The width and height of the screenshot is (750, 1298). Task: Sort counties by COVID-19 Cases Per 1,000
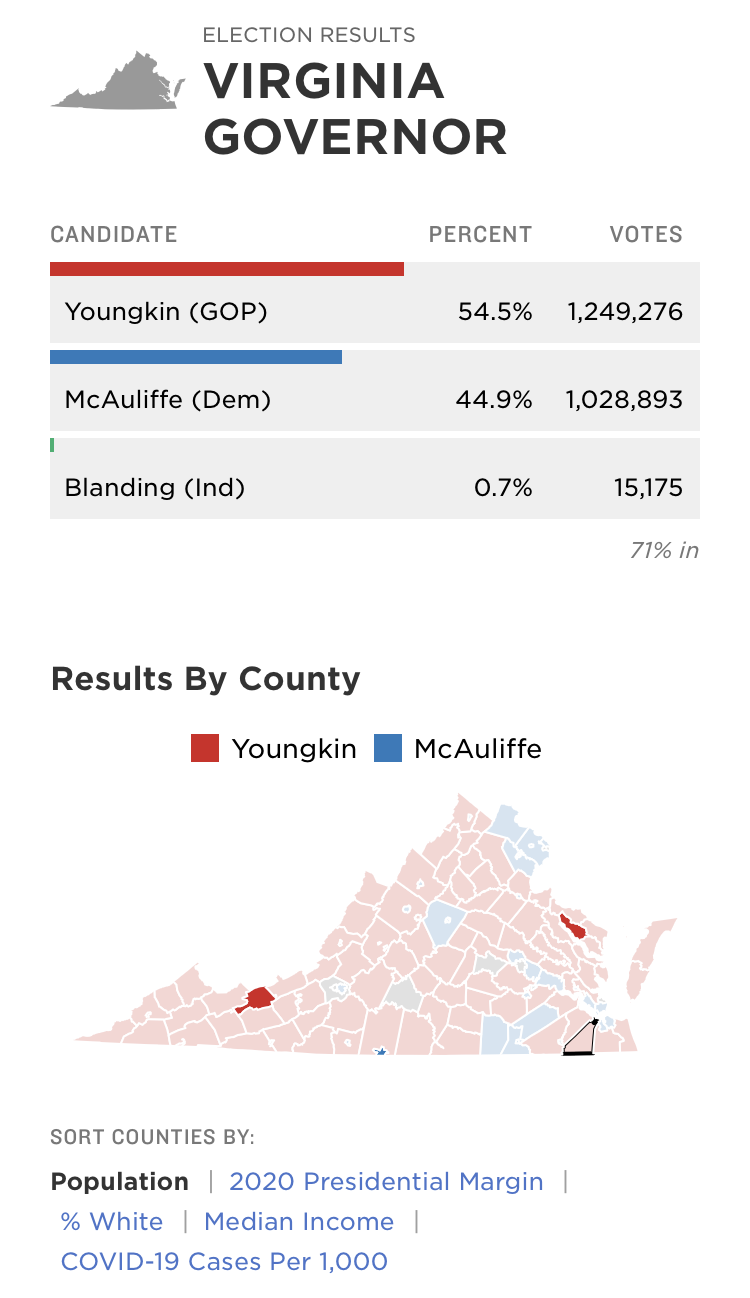(x=224, y=1261)
